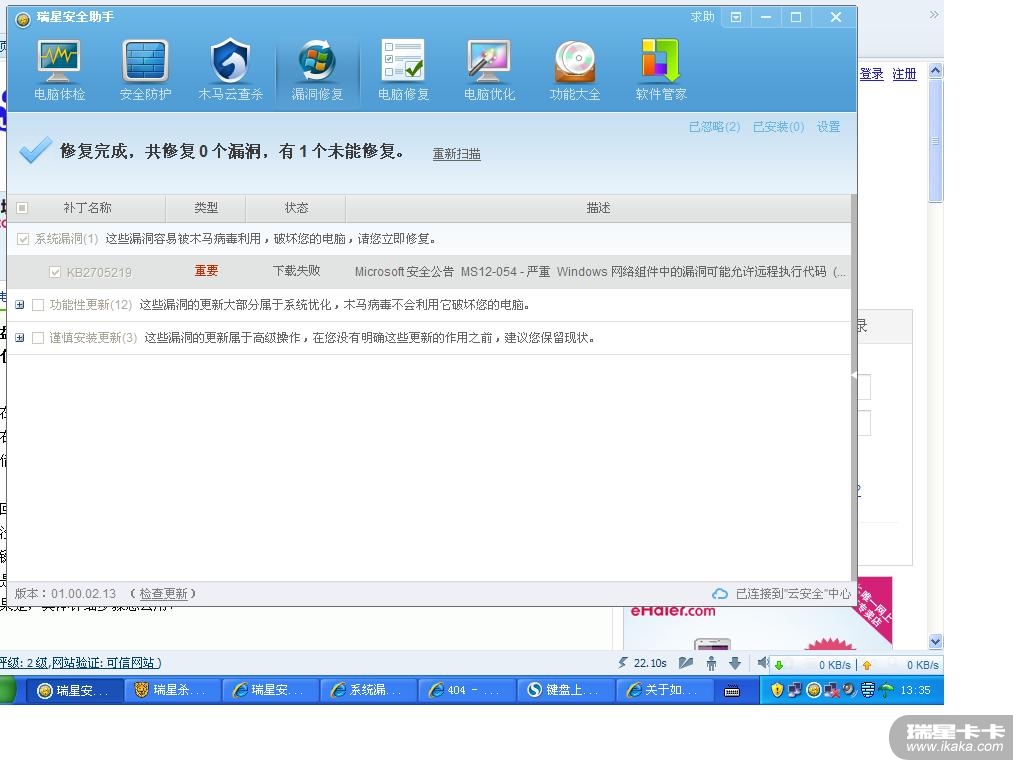Click the yellow security shield tray icon
The image size is (1024, 768).
[x=776, y=690]
